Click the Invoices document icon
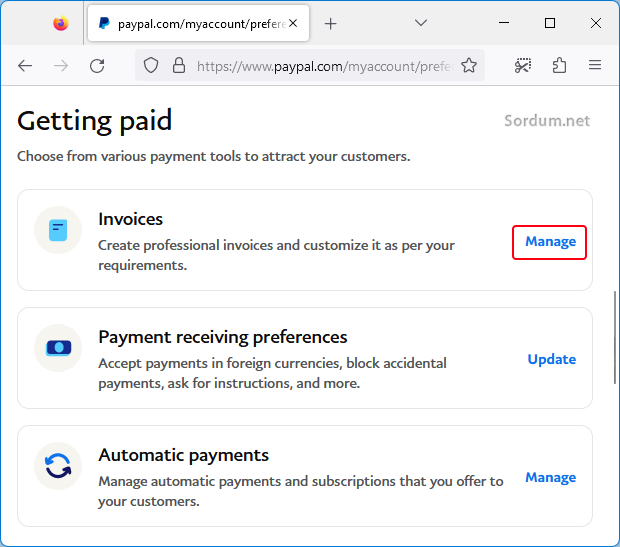 coord(58,230)
